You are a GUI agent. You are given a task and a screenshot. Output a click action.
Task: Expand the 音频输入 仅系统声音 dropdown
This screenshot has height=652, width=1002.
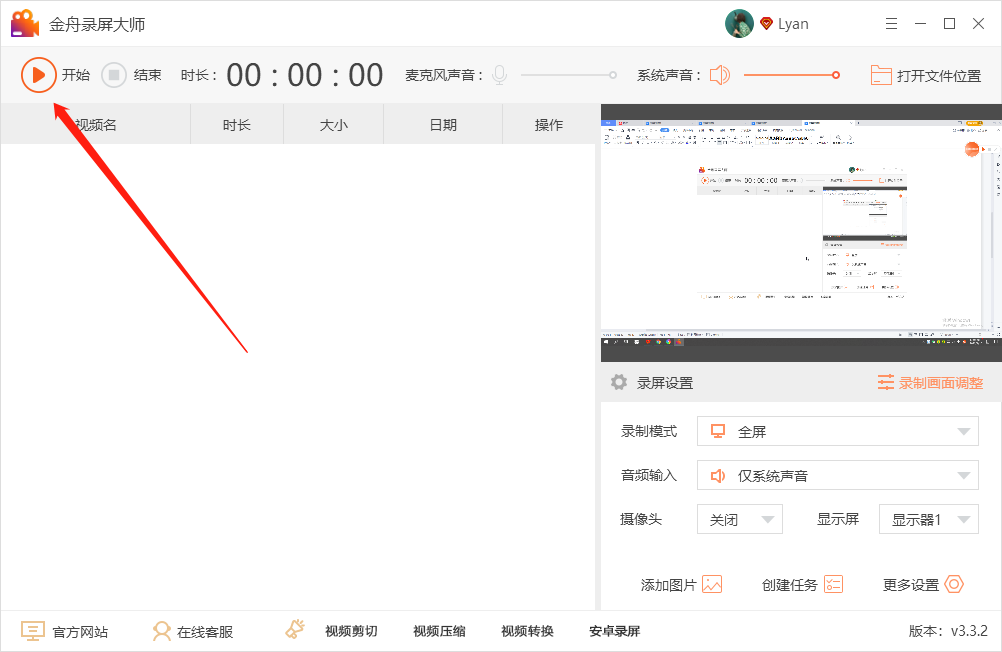[837, 475]
